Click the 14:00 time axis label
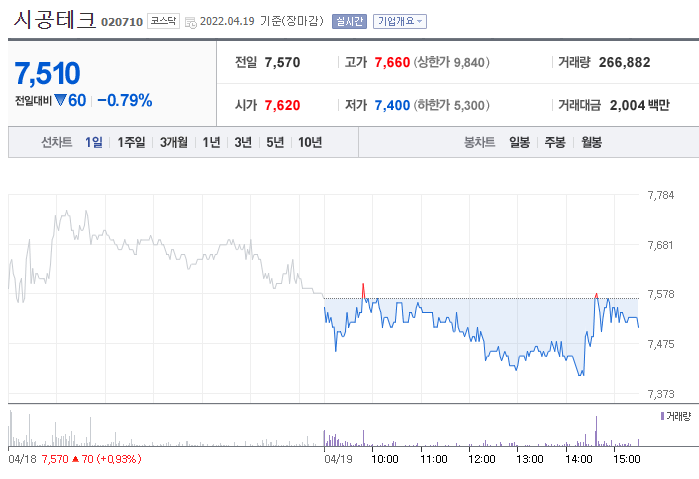699x479 pixels. (x=579, y=459)
